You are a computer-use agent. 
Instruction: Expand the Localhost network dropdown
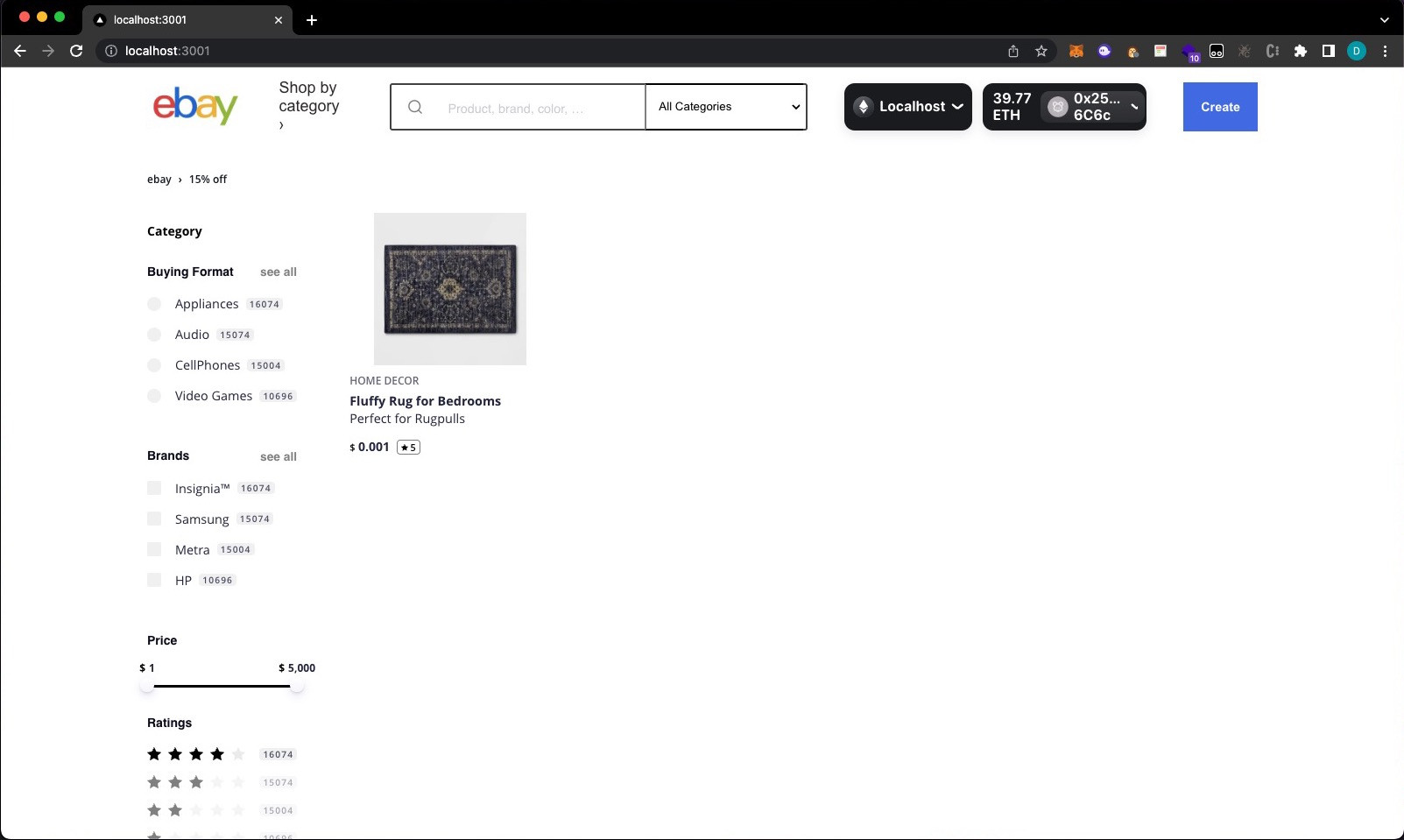(958, 106)
